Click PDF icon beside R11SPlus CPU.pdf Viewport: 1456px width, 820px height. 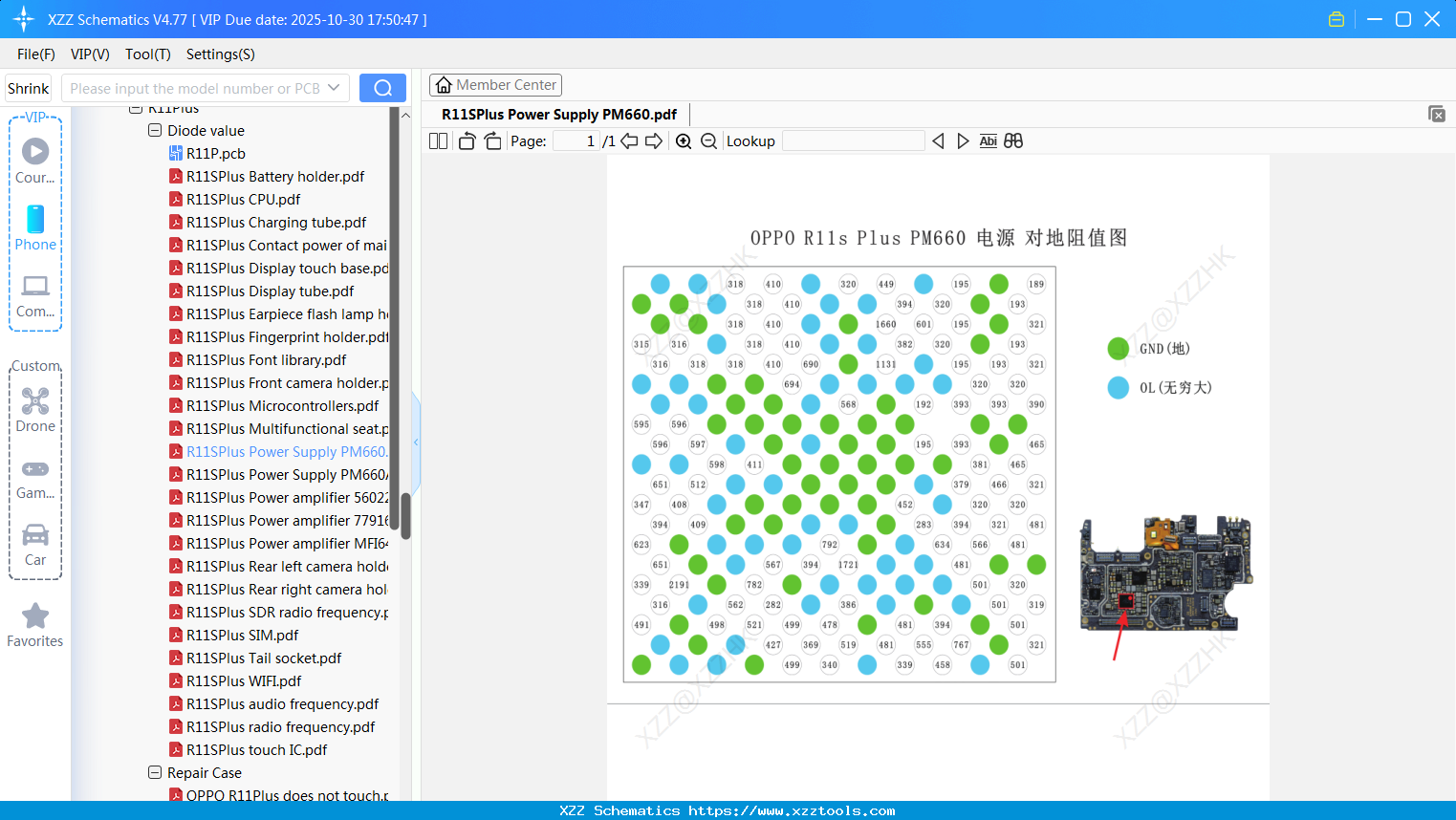click(176, 199)
